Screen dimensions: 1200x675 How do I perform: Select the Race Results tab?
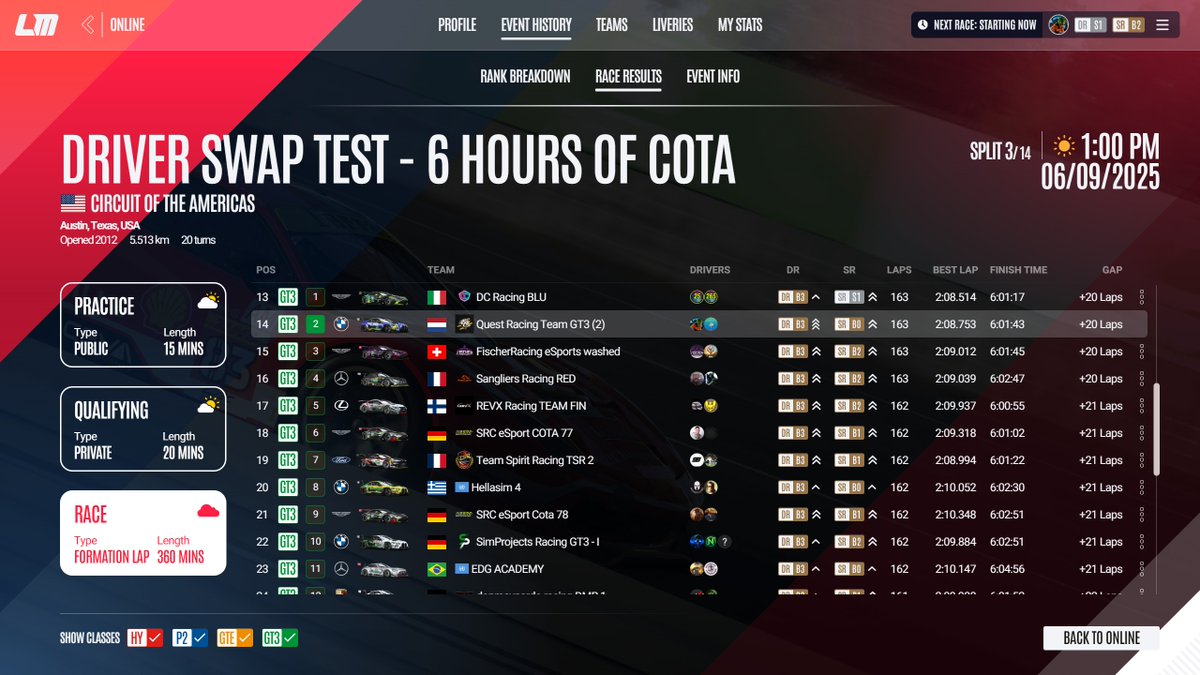628,76
